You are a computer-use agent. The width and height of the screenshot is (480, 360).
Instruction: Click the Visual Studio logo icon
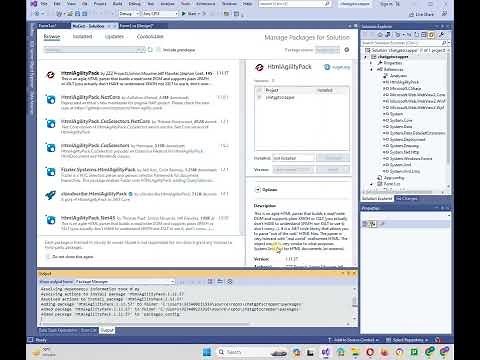click(33, 4)
